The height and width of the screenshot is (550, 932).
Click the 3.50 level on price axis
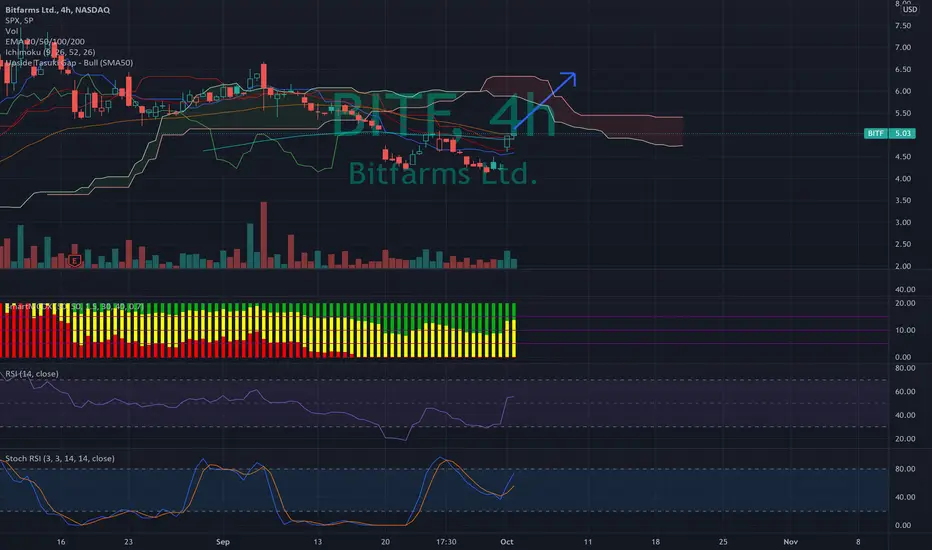(903, 200)
